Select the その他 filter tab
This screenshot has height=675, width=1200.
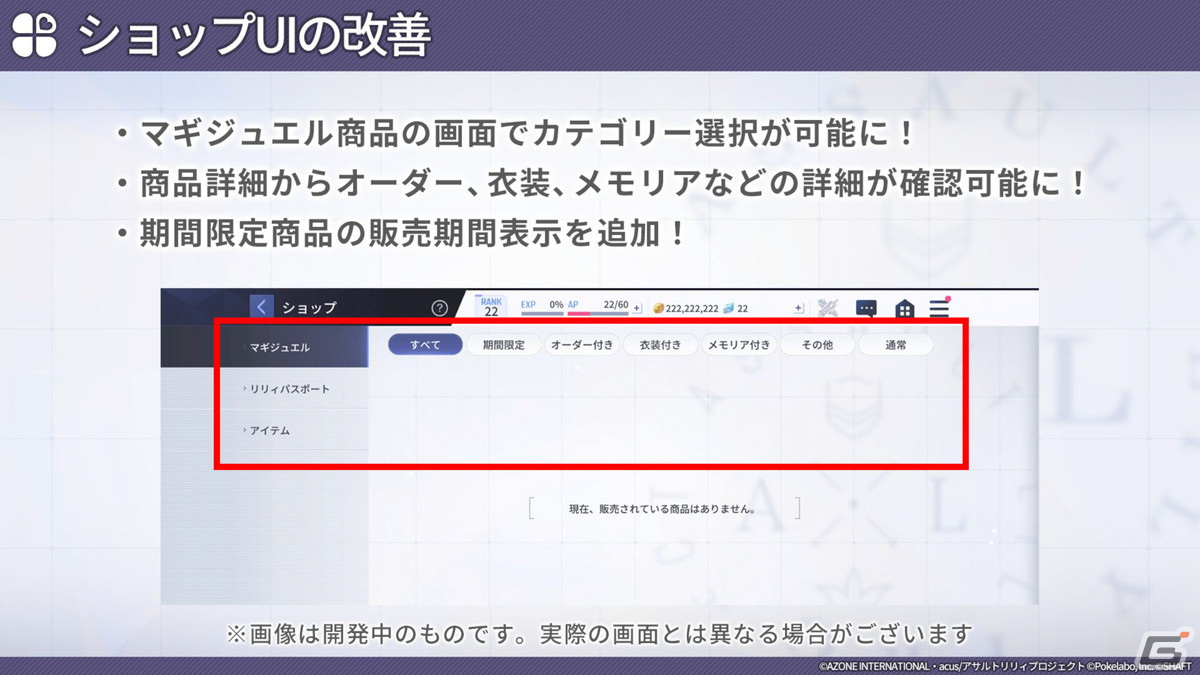coord(817,344)
